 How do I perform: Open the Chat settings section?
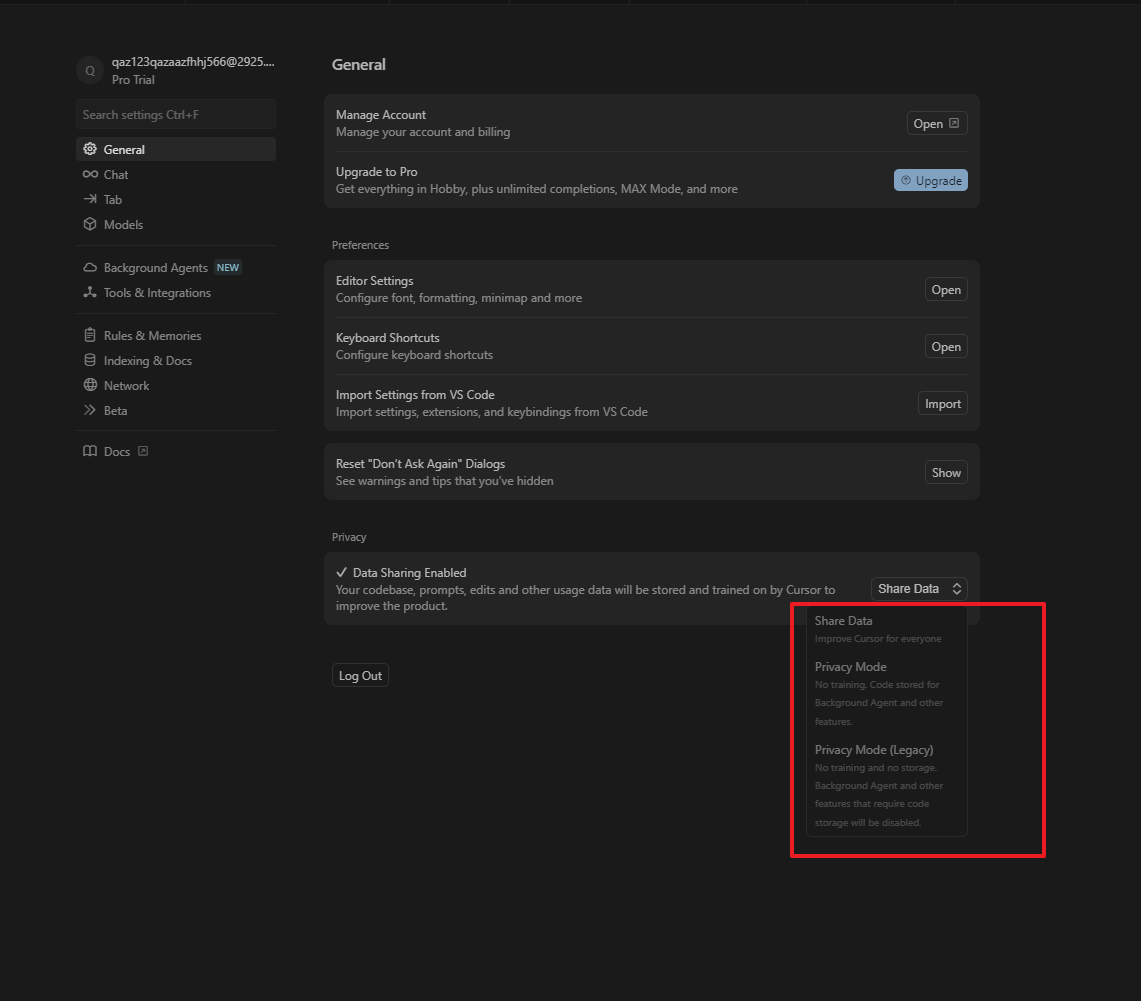click(x=175, y=175)
